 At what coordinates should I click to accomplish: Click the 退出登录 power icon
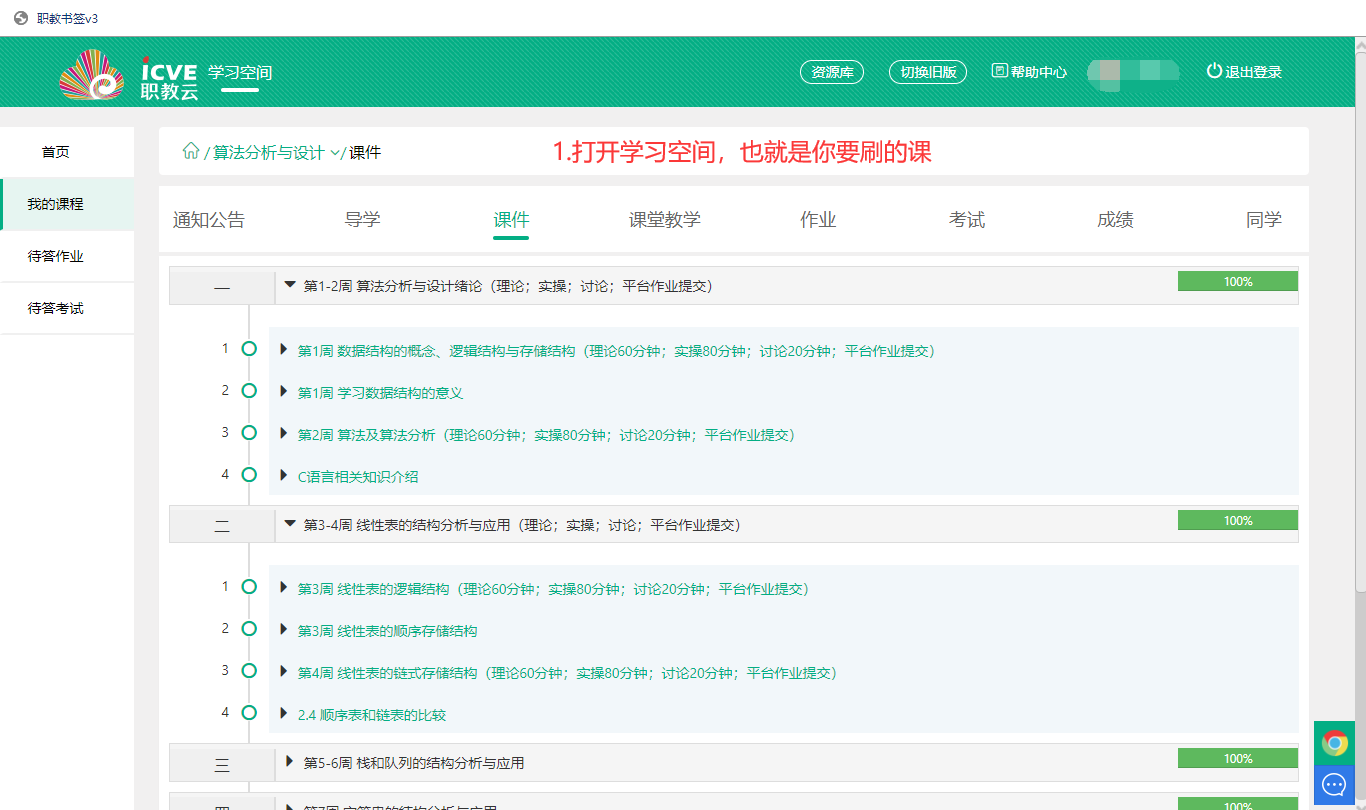tap(1214, 71)
